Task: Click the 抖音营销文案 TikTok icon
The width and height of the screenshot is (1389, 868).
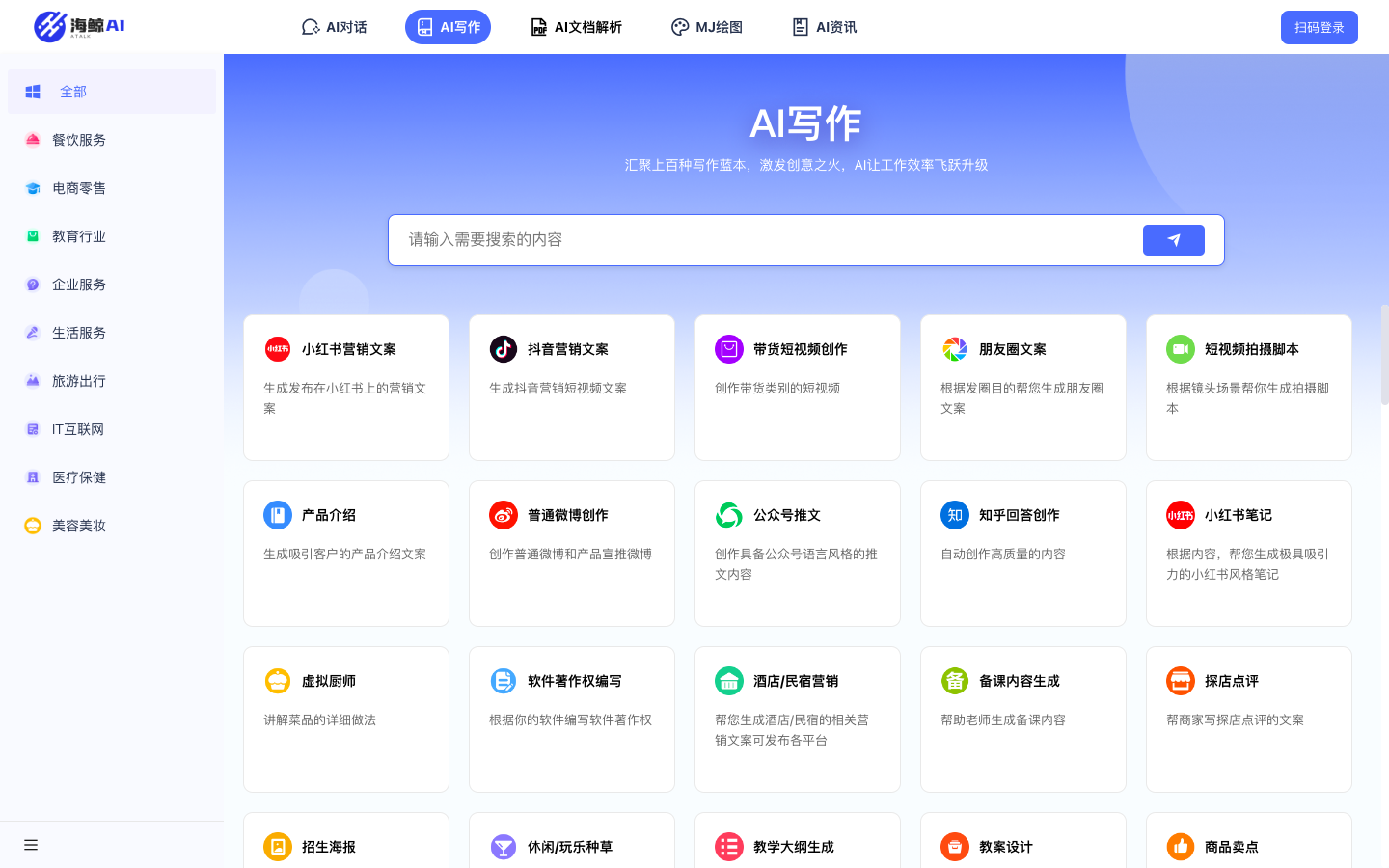Action: (504, 349)
